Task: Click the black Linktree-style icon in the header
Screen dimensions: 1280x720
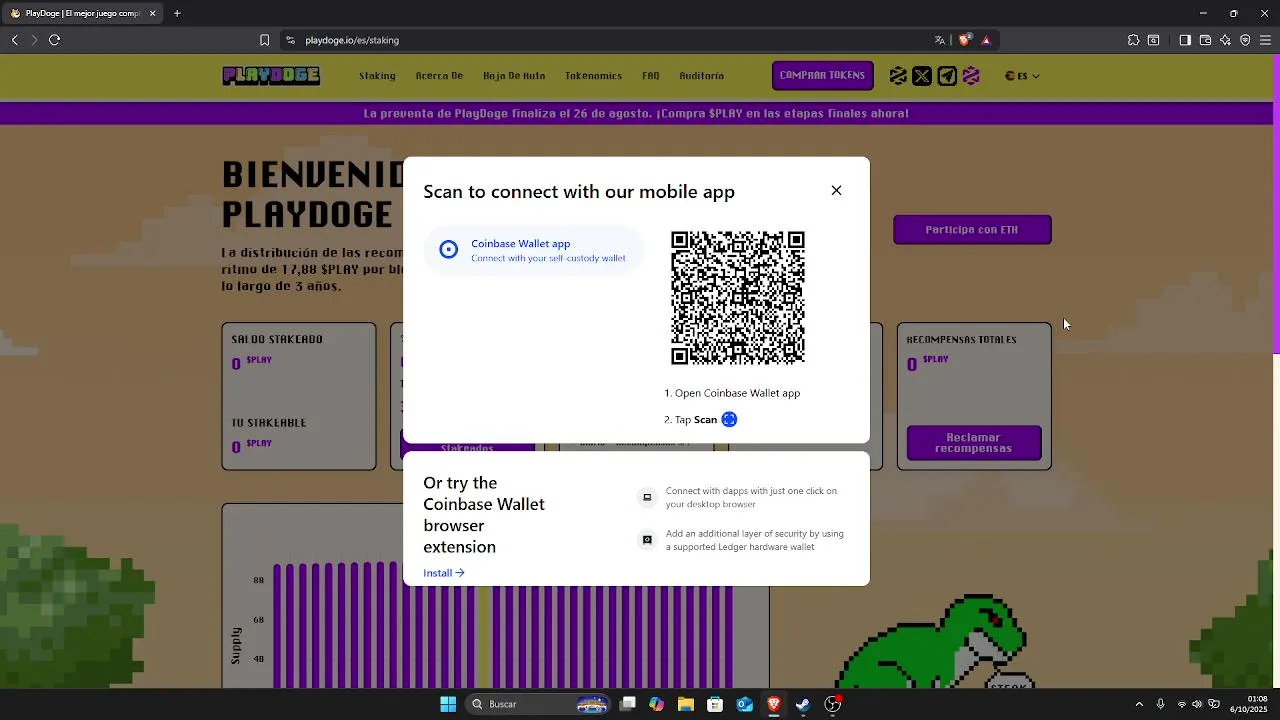Action: click(x=898, y=76)
